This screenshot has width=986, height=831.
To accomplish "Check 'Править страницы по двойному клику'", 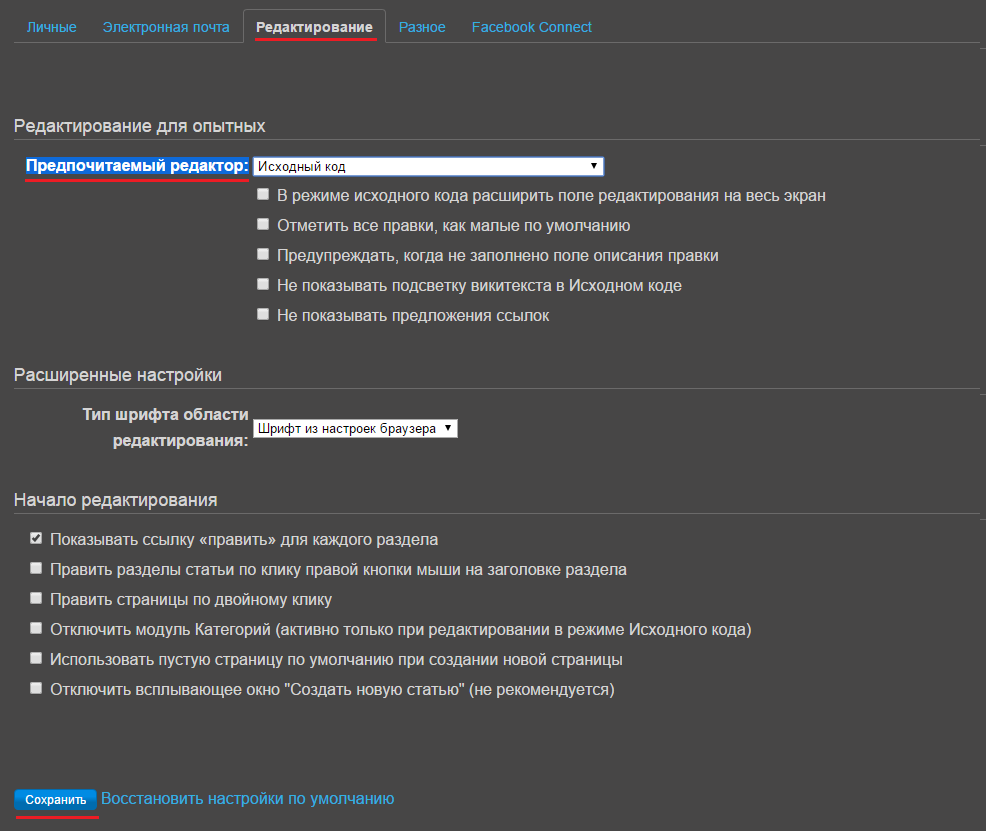I will (36, 598).
